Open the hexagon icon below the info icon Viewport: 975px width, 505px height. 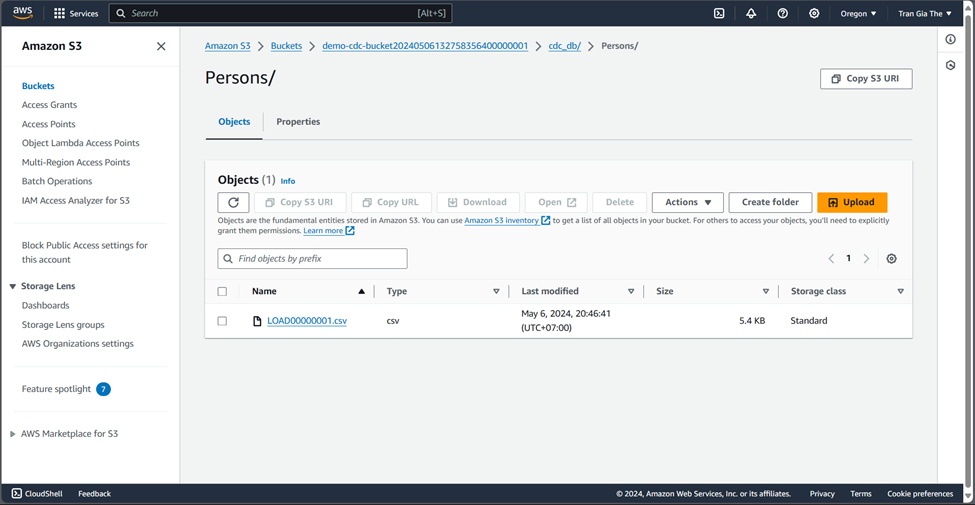[x=950, y=65]
